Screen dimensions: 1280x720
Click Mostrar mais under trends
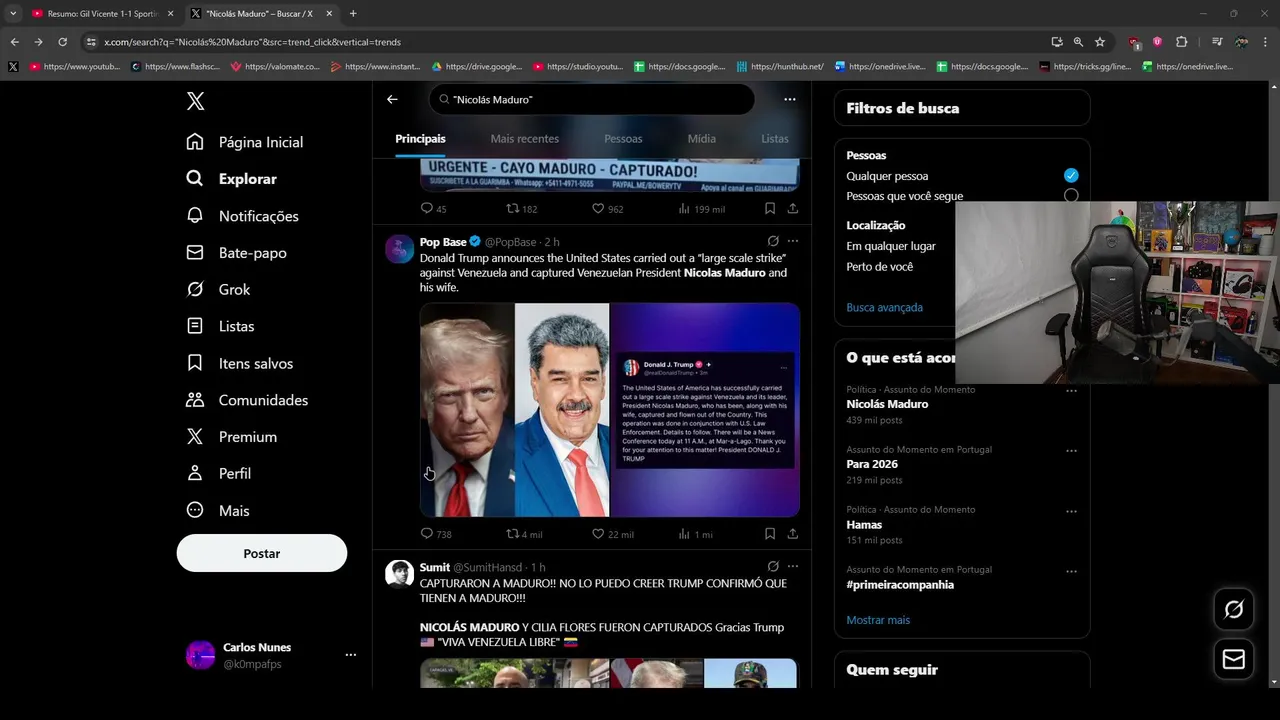[878, 620]
